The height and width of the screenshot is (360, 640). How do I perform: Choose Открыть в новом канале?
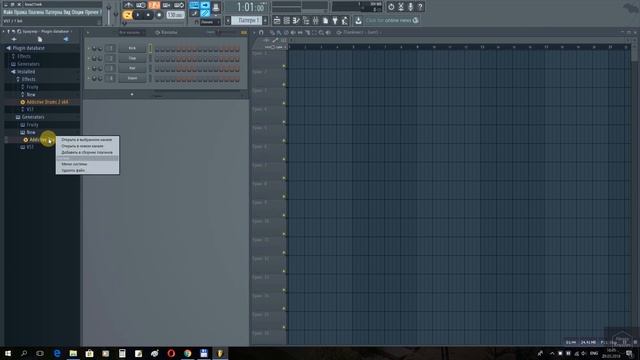(x=87, y=146)
